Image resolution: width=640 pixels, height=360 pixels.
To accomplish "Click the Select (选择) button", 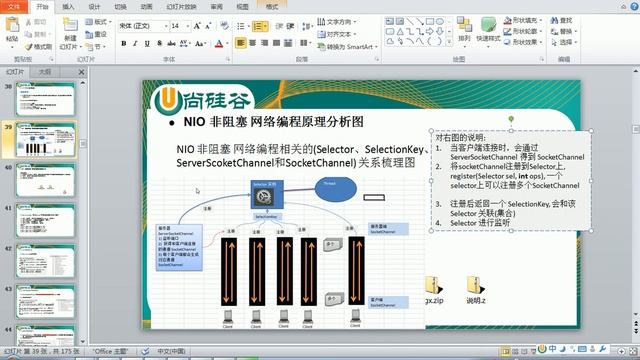I will pos(563,42).
